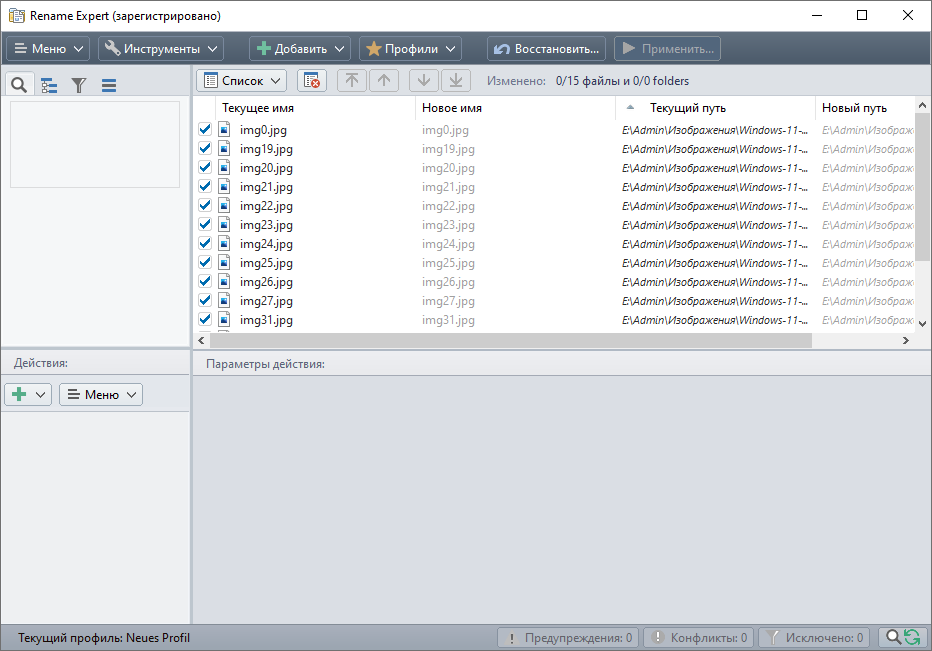Activate the search magnifier in the left panel

pyautogui.click(x=18, y=84)
